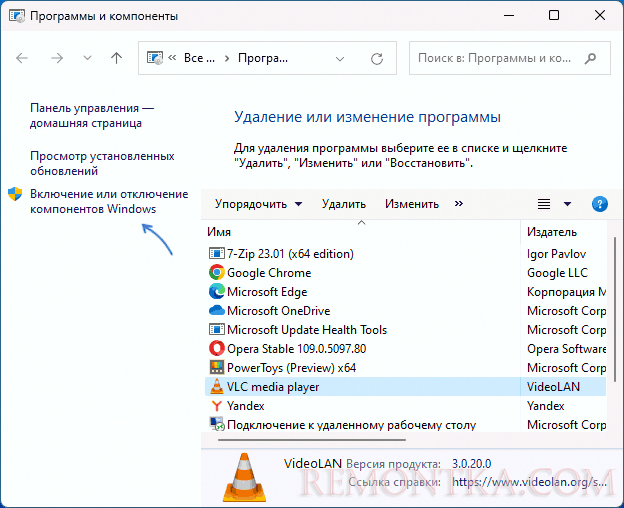Click the 7-Zip program icon
This screenshot has height=508, width=624.
[216, 253]
